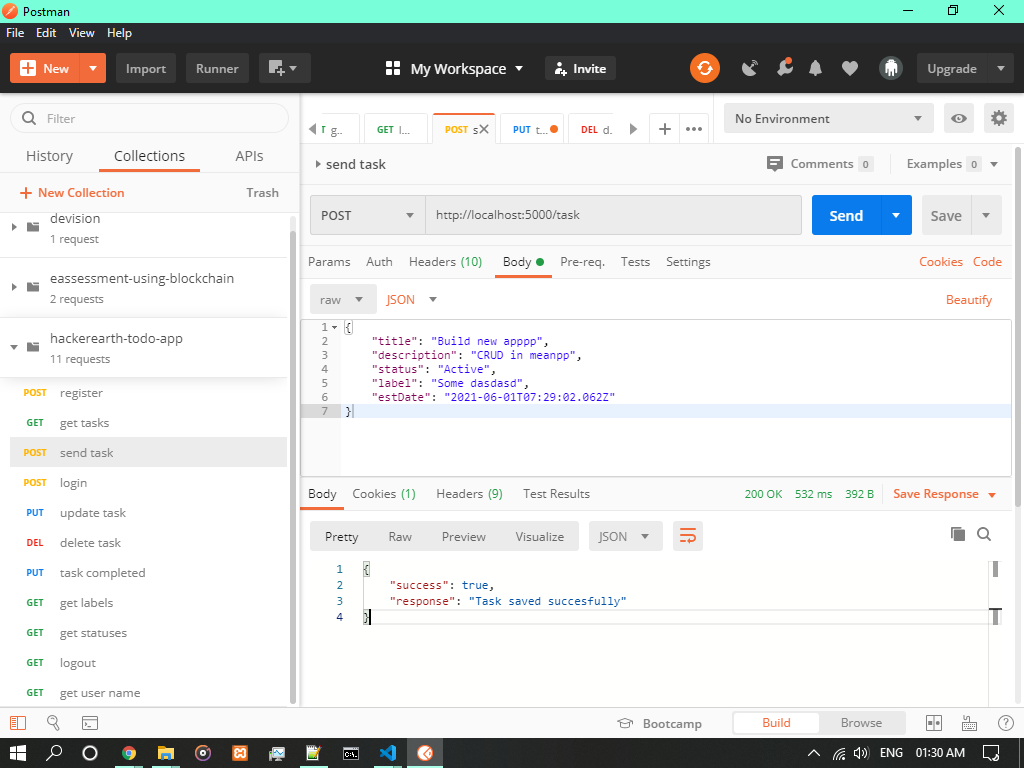The width and height of the screenshot is (1024, 768).
Task: Close the POST send task tab
Action: [x=484, y=129]
